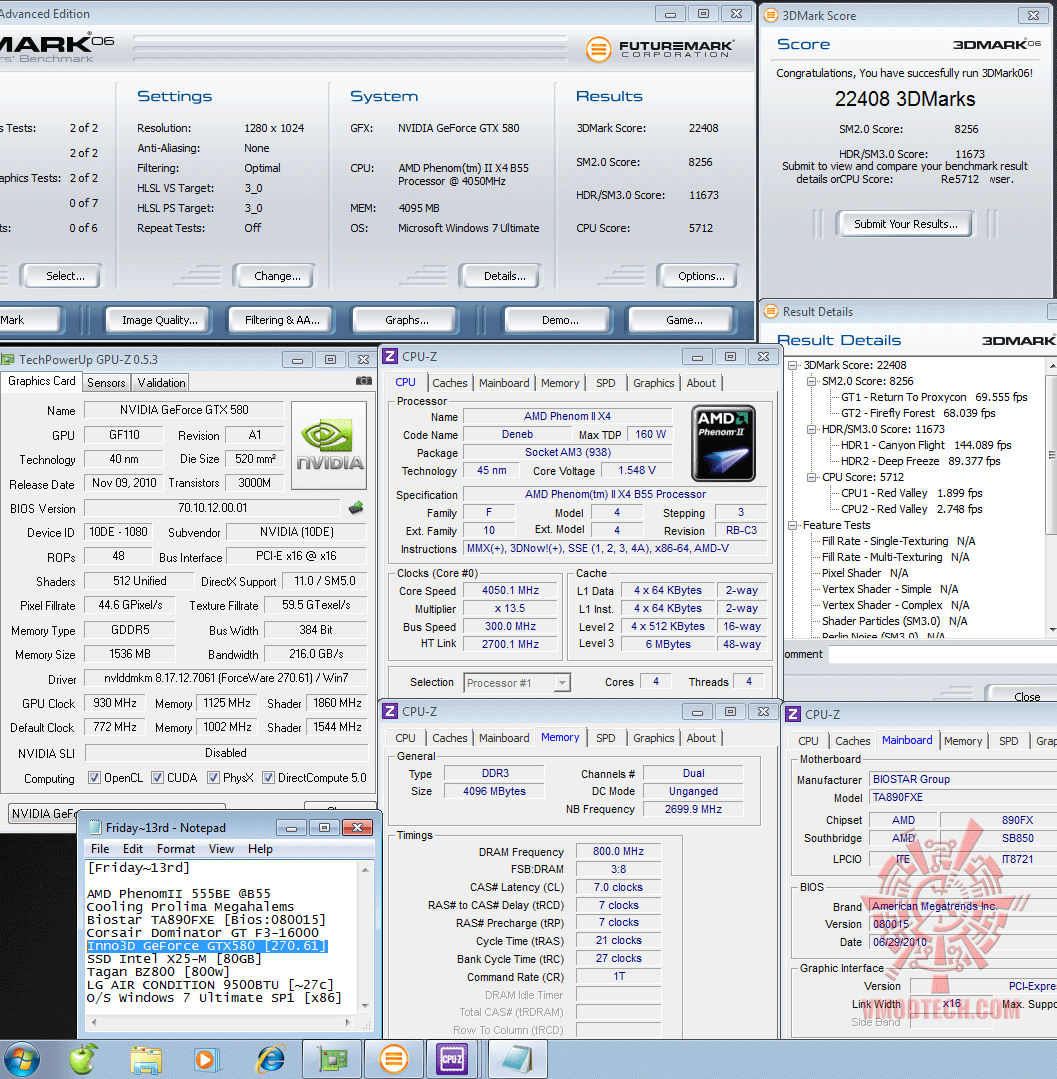1057x1079 pixels.
Task: Click the BIOS save chip icon
Action: coord(355,508)
